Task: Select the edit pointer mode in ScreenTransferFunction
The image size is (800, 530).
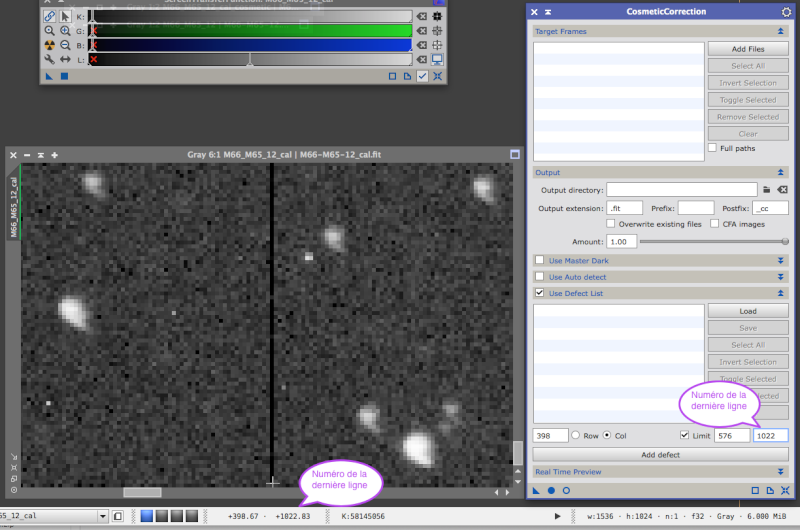Action: tap(65, 16)
